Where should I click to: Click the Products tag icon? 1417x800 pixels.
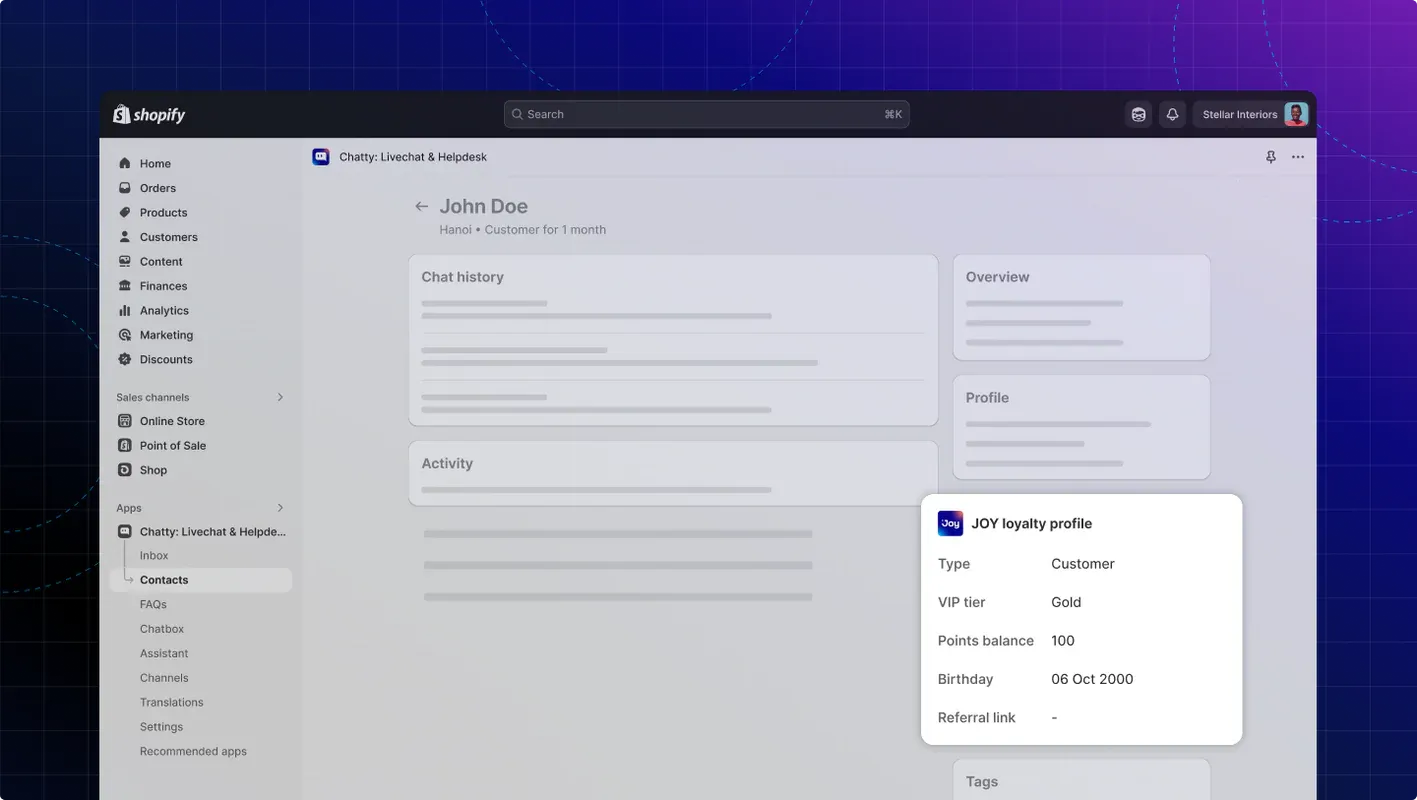click(124, 212)
